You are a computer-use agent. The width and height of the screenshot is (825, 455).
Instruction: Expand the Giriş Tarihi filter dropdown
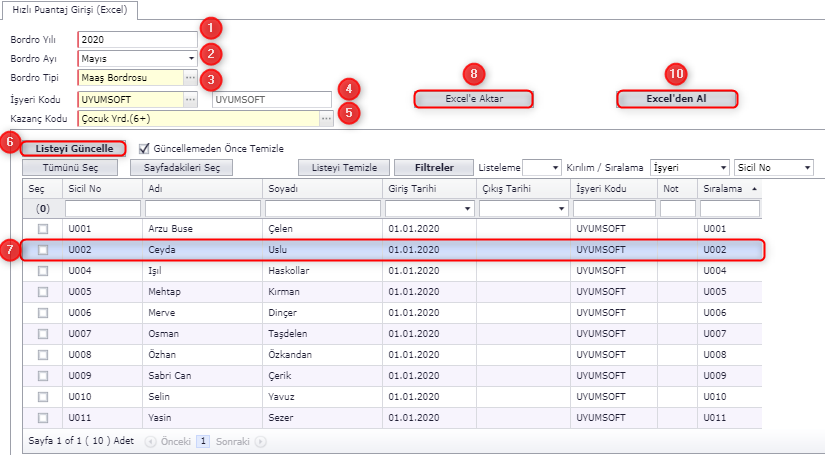click(x=467, y=209)
